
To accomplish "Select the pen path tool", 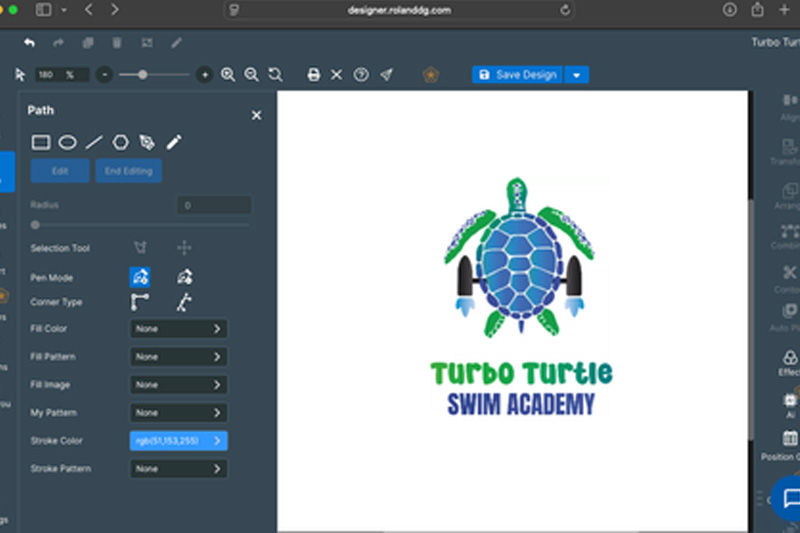I will (147, 142).
